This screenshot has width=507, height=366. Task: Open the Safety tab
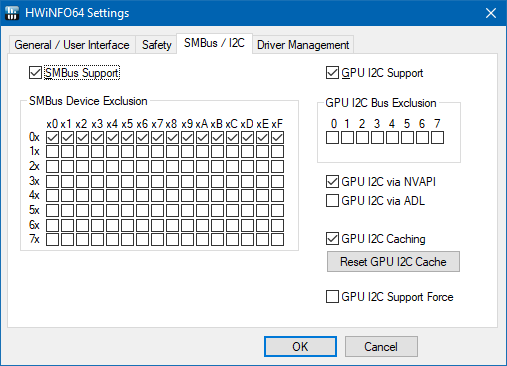pos(156,45)
